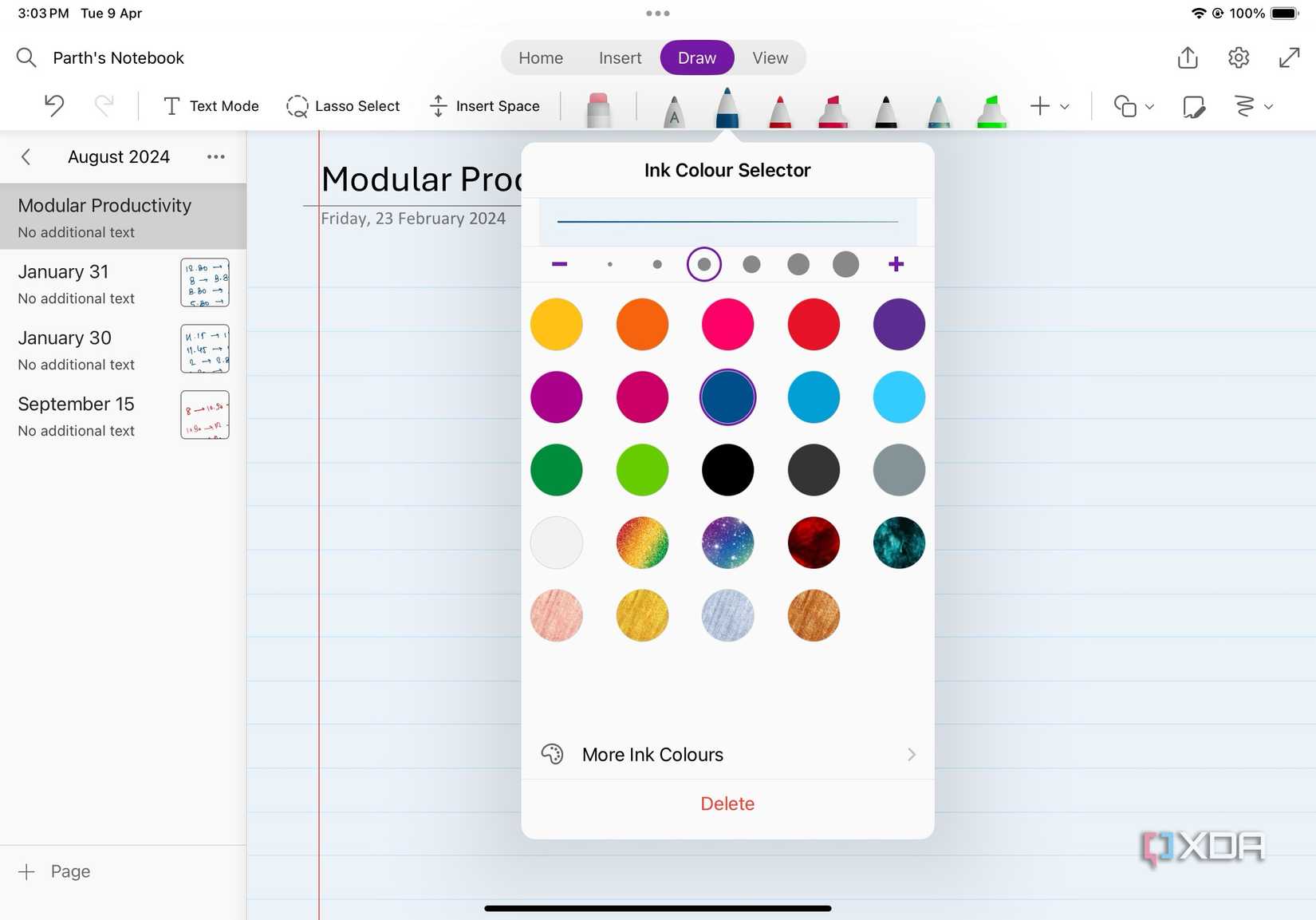Click the search magnifier for Parth's Notebook

26,57
